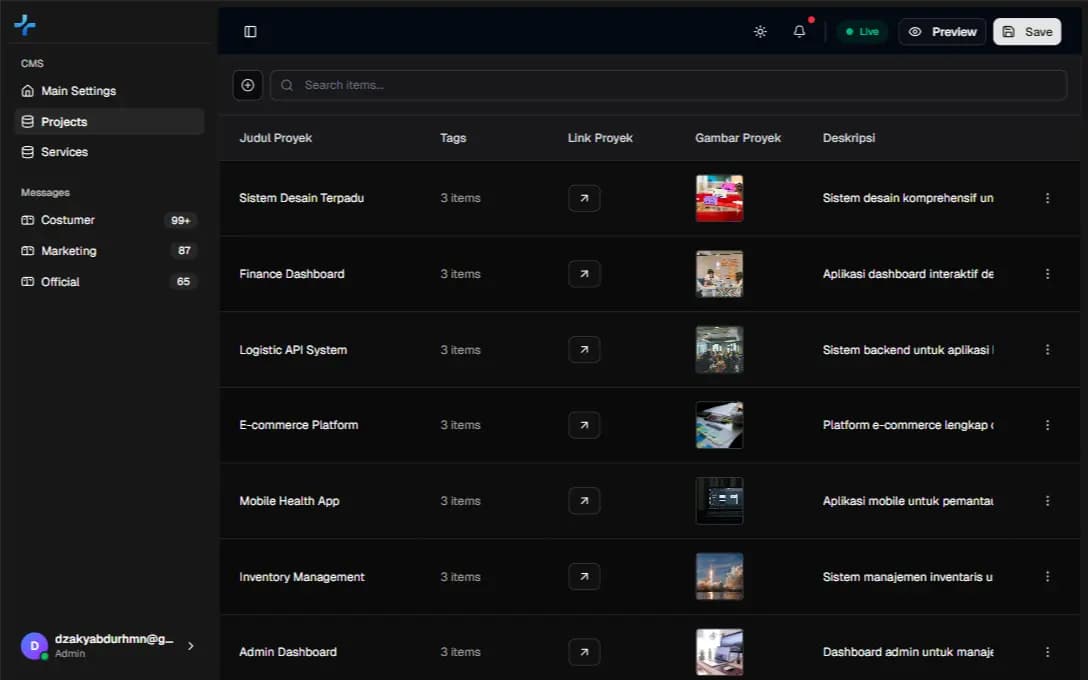Expand the user account chevron
Screen dimensions: 1088x680
pos(191,646)
